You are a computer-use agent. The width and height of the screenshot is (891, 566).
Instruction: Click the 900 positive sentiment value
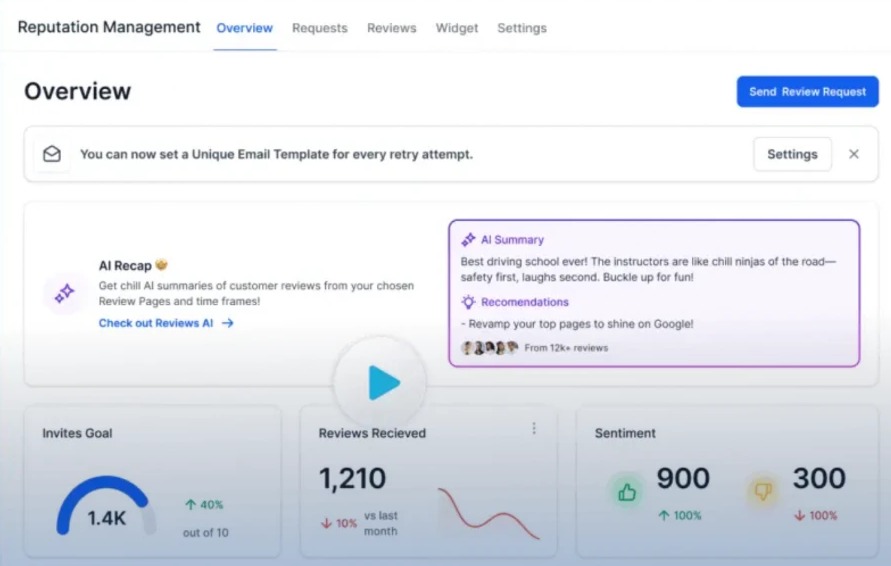coord(683,478)
